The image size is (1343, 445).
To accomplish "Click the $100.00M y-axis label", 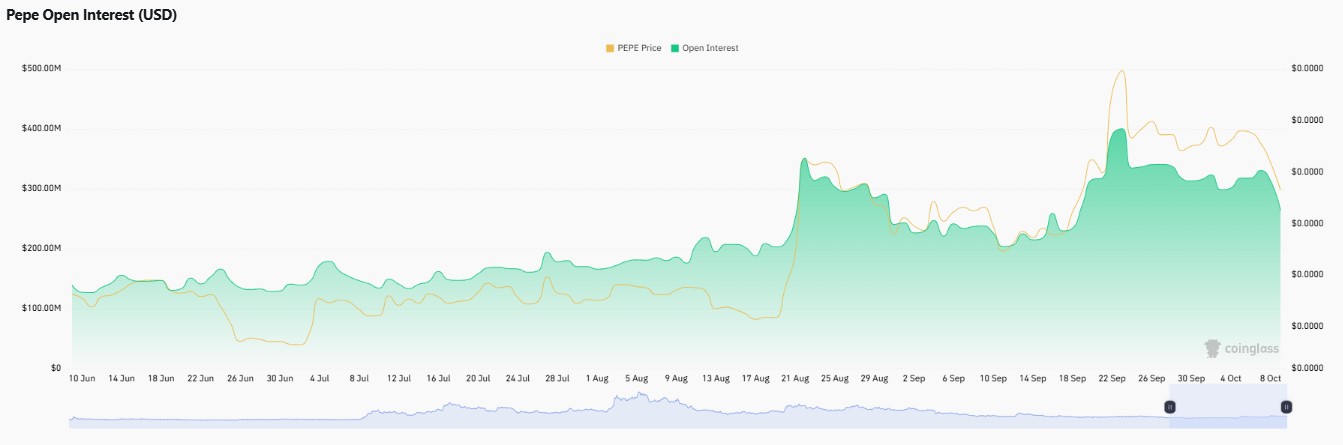I will pyautogui.click(x=40, y=308).
